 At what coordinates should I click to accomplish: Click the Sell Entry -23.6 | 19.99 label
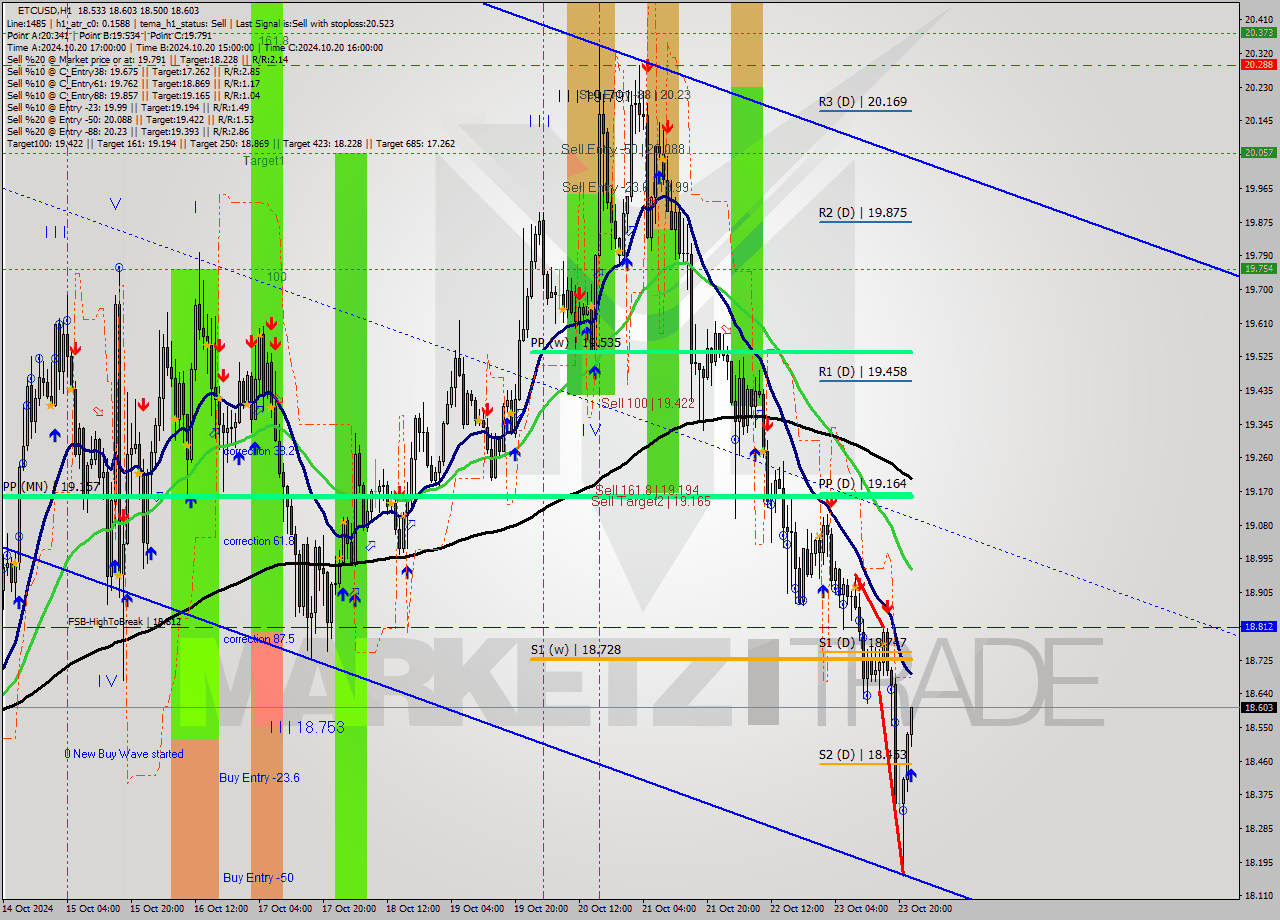click(x=626, y=187)
